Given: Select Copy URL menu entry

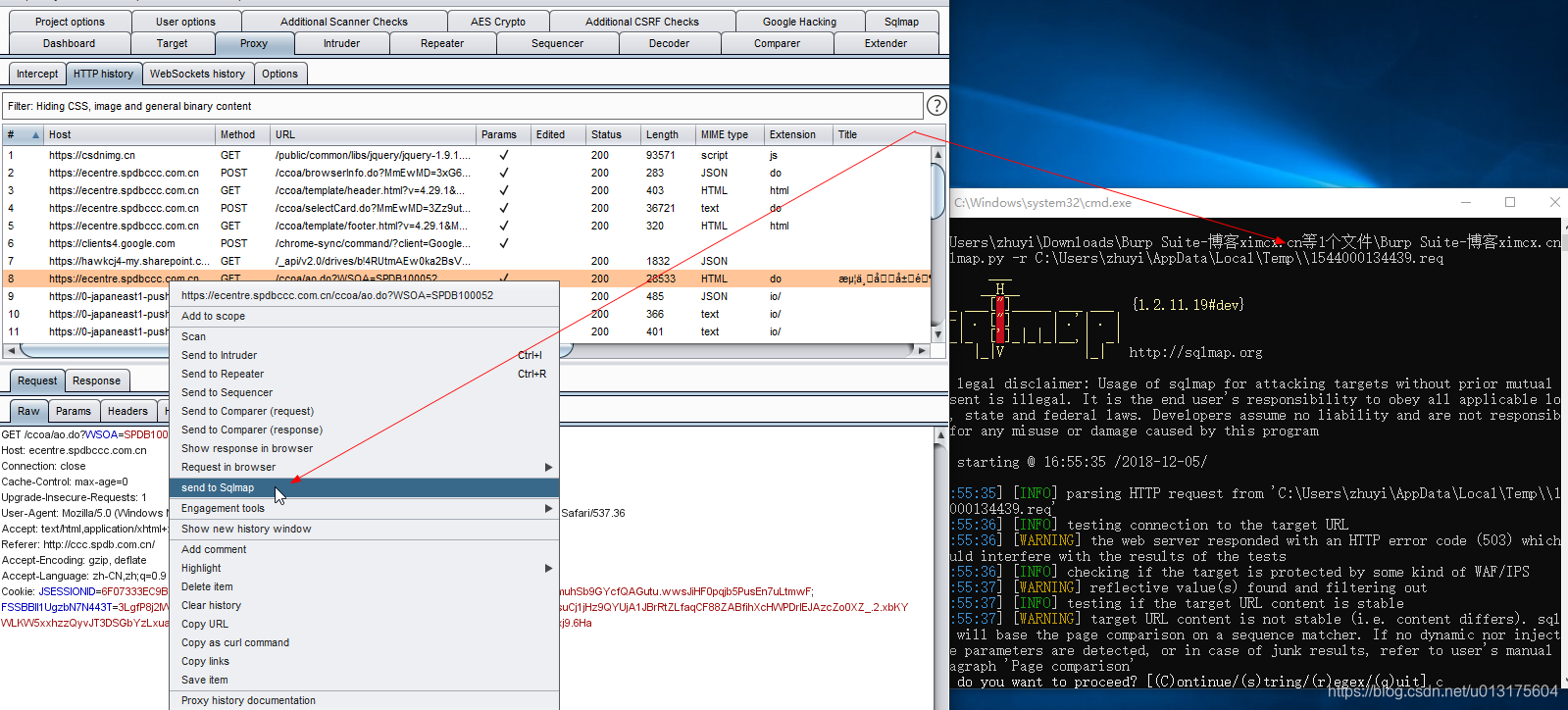Looking at the screenshot, I should coord(364,624).
